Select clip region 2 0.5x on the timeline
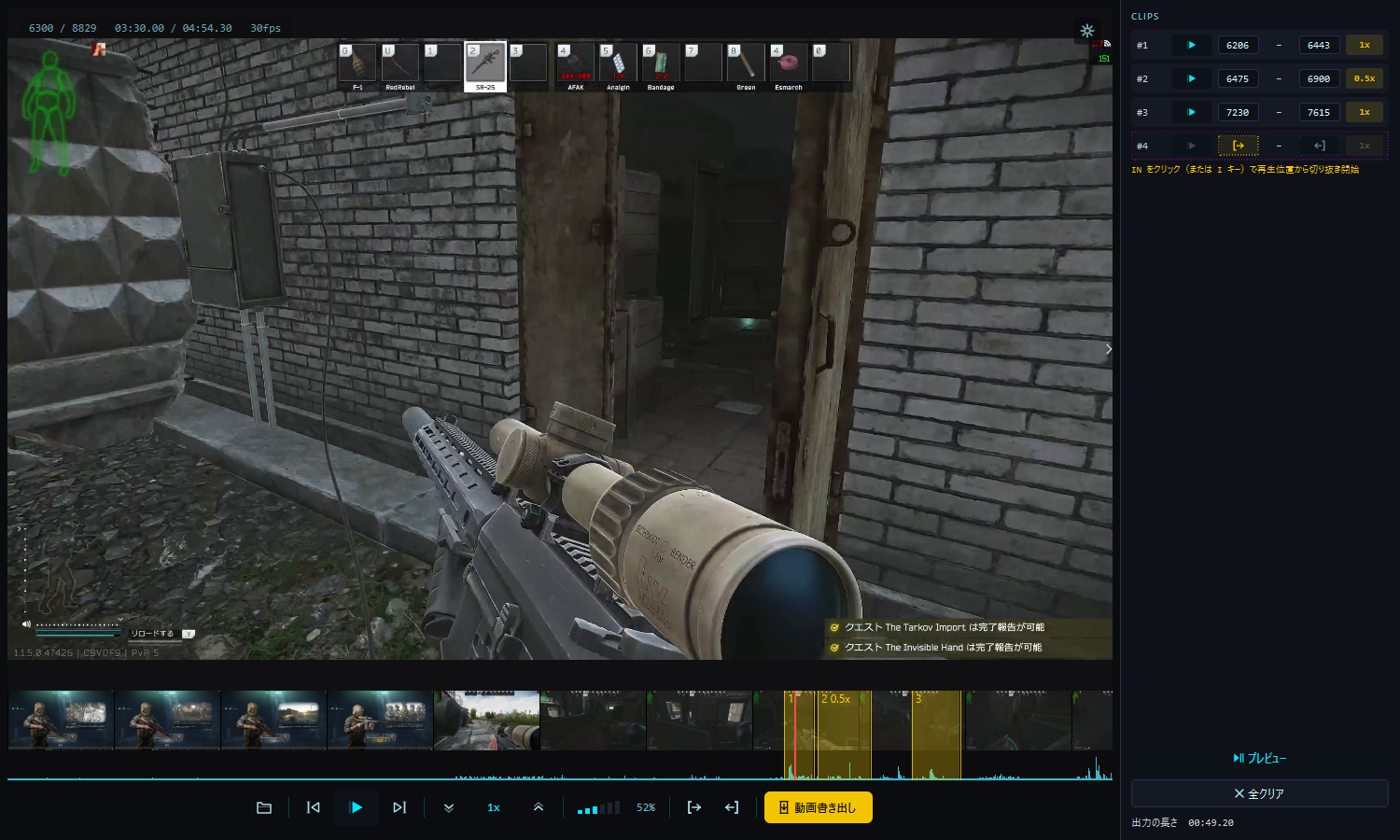The width and height of the screenshot is (1400, 840). (x=844, y=734)
